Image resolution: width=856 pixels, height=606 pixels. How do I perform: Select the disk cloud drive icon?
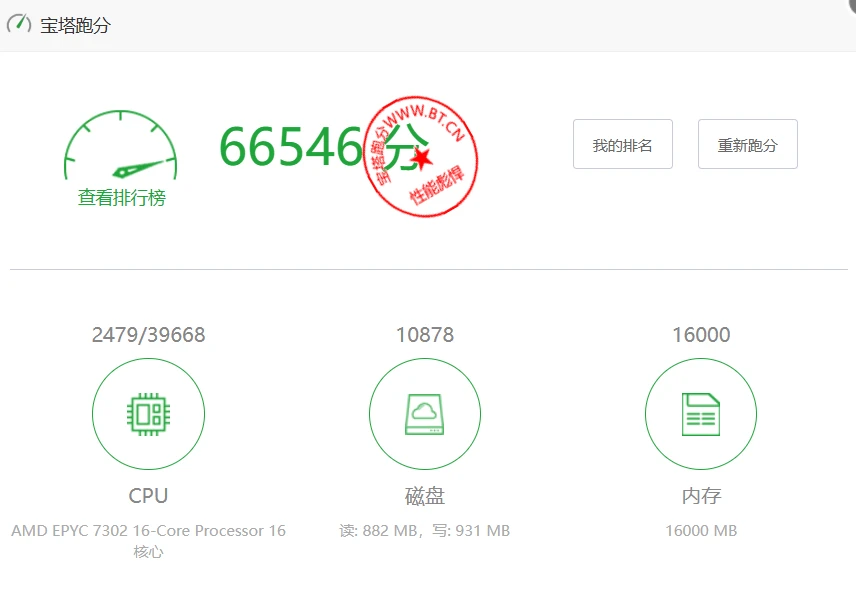pos(425,413)
